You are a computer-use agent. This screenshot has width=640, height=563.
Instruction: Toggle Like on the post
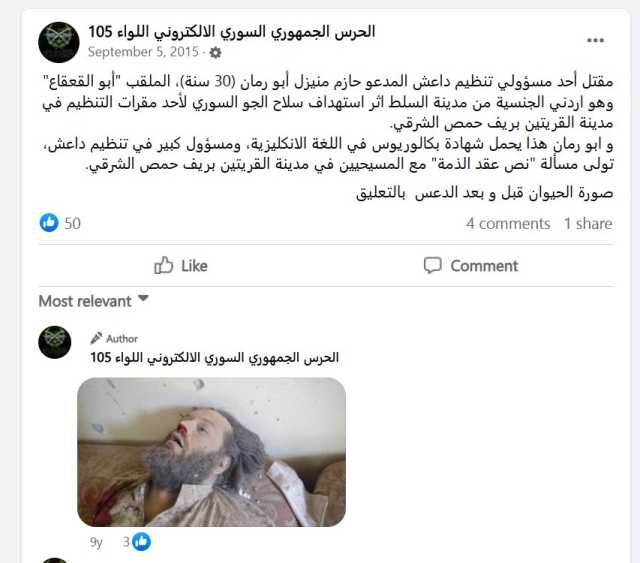[181, 265]
